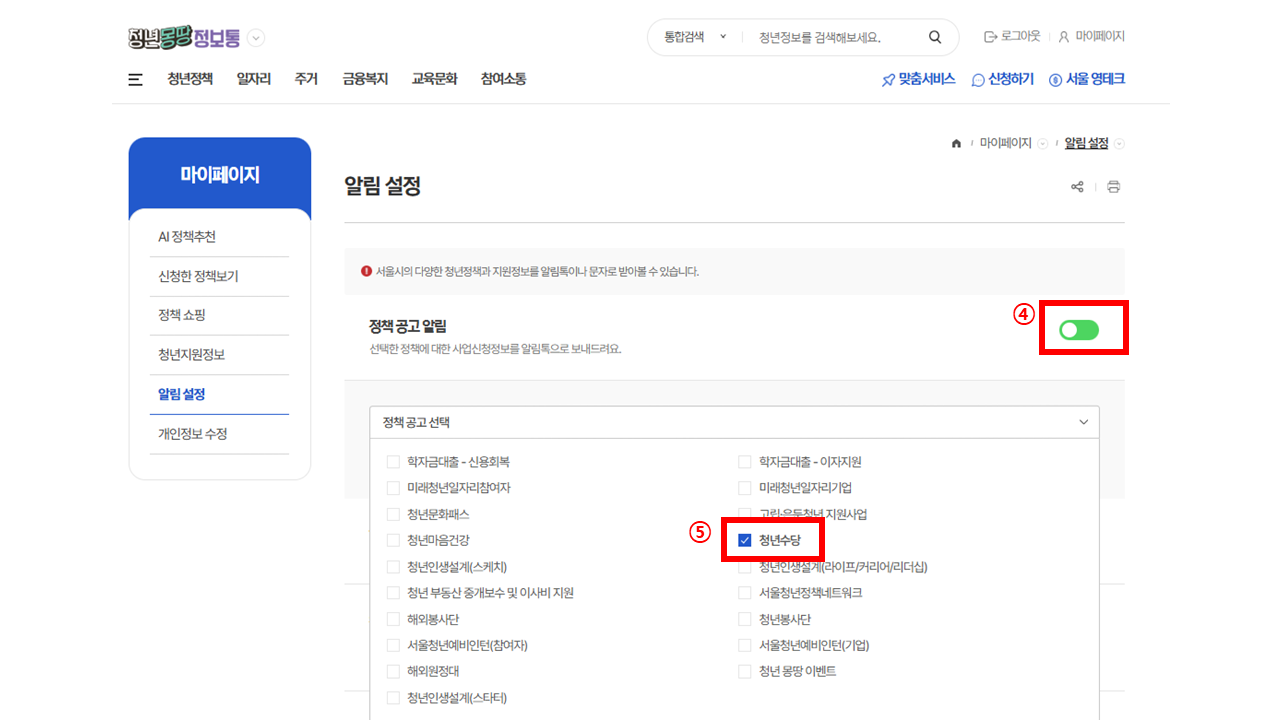Check 청년마음건강 box
The height and width of the screenshot is (720, 1280).
tap(393, 541)
